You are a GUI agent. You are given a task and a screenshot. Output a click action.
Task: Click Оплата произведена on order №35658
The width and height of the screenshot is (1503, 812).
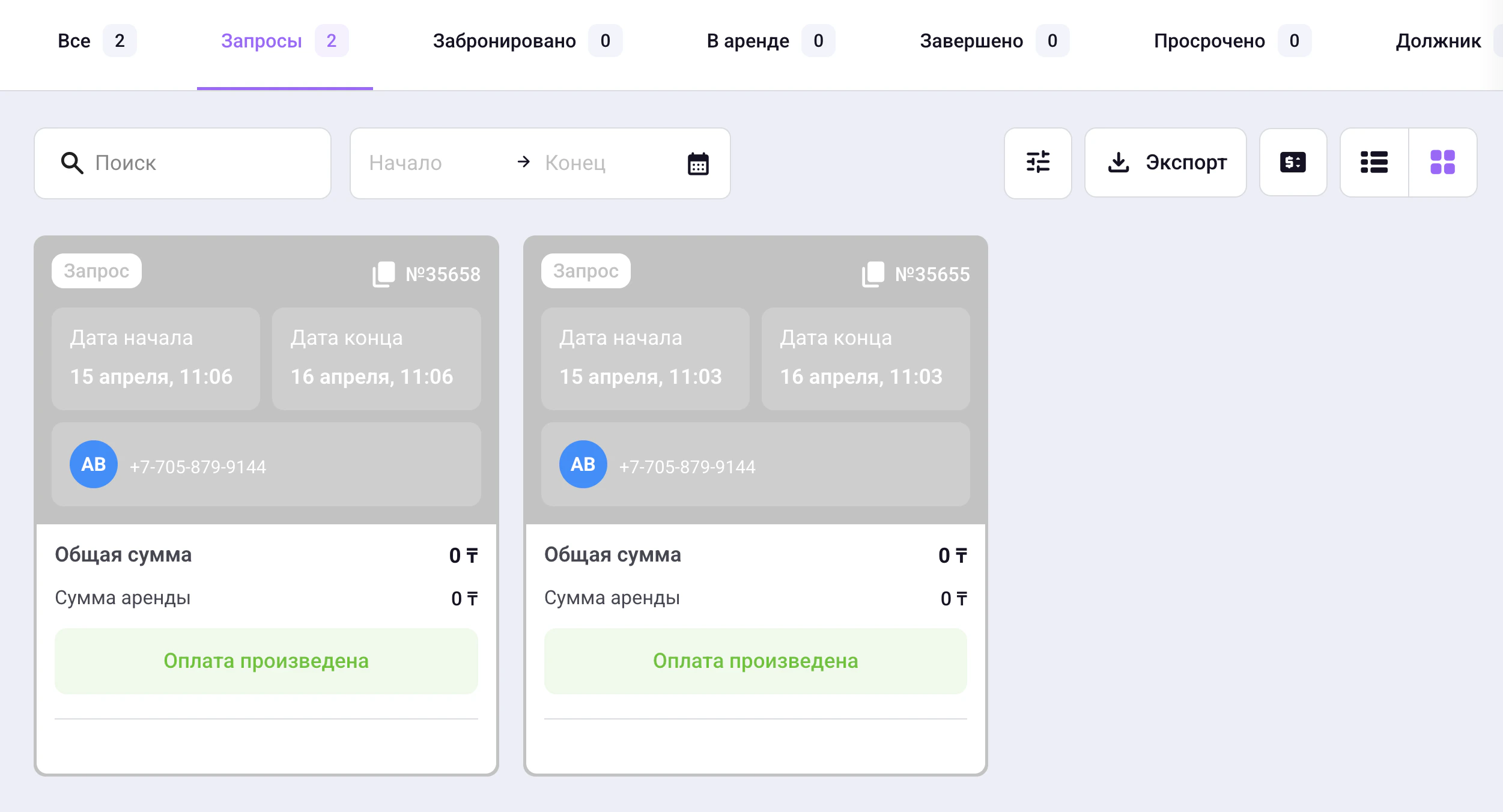[266, 661]
